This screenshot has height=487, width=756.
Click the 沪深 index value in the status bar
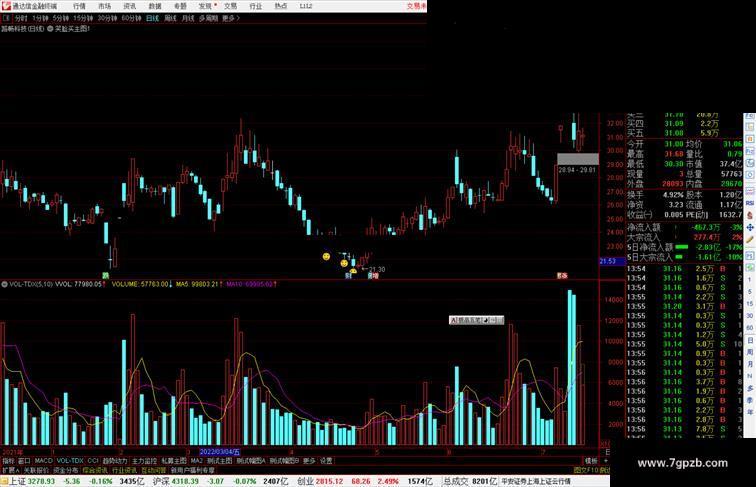(185, 481)
